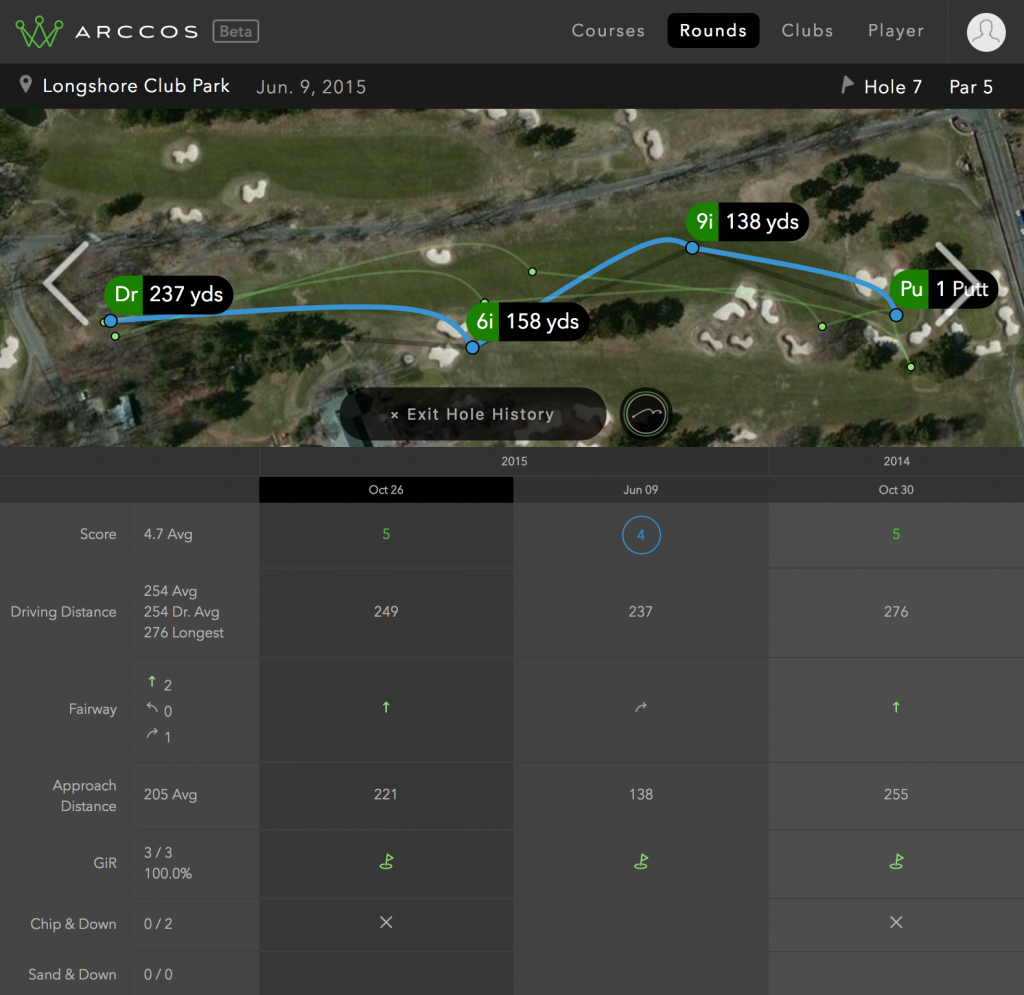Click the Beta badge

coord(236,31)
